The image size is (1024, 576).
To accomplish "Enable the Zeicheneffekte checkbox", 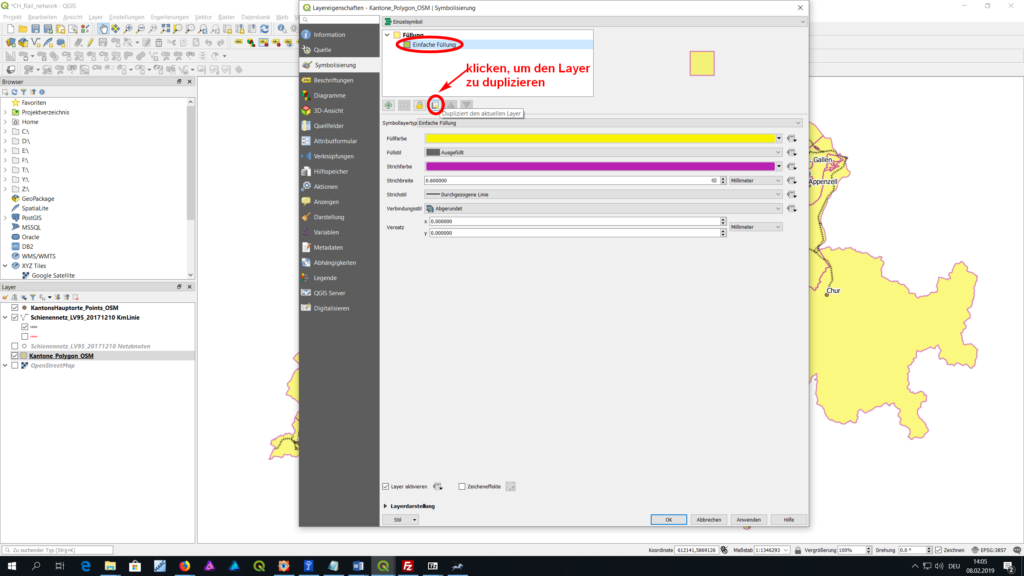I will point(462,486).
